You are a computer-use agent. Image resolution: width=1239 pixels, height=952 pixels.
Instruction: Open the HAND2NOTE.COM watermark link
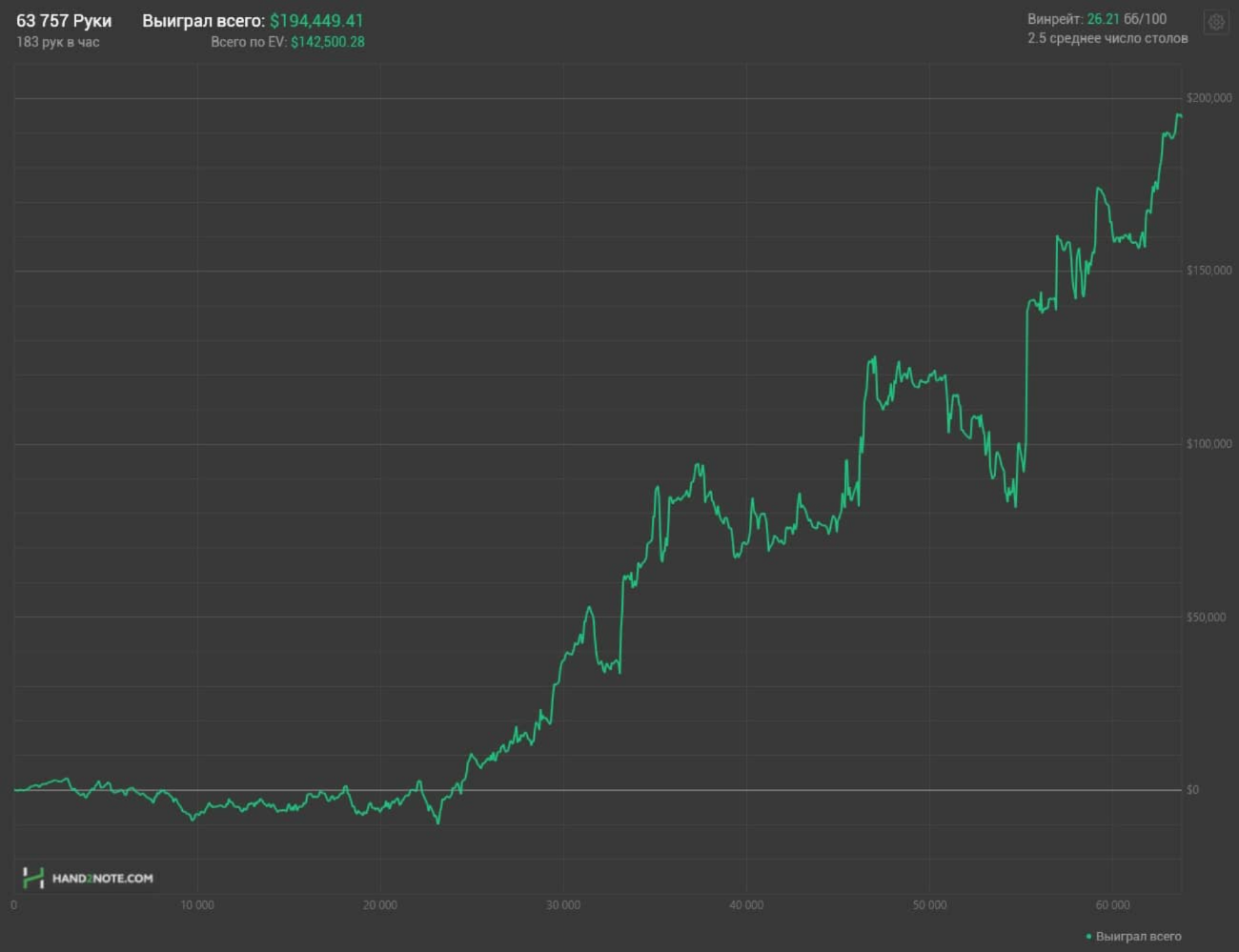click(102, 878)
